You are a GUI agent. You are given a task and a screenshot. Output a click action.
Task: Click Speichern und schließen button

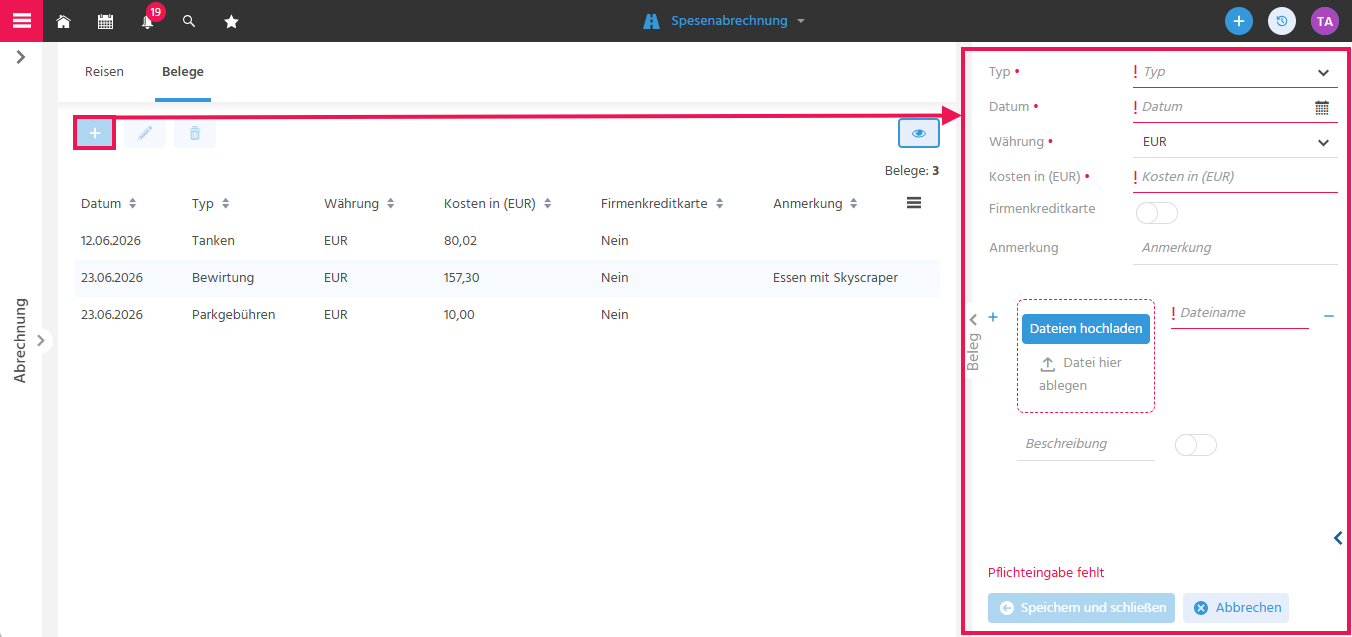point(1082,608)
